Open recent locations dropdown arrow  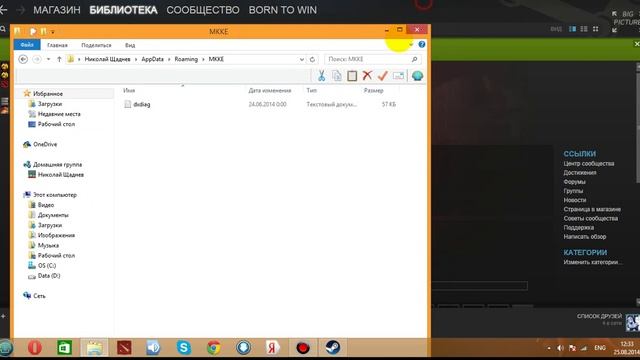(x=49, y=59)
